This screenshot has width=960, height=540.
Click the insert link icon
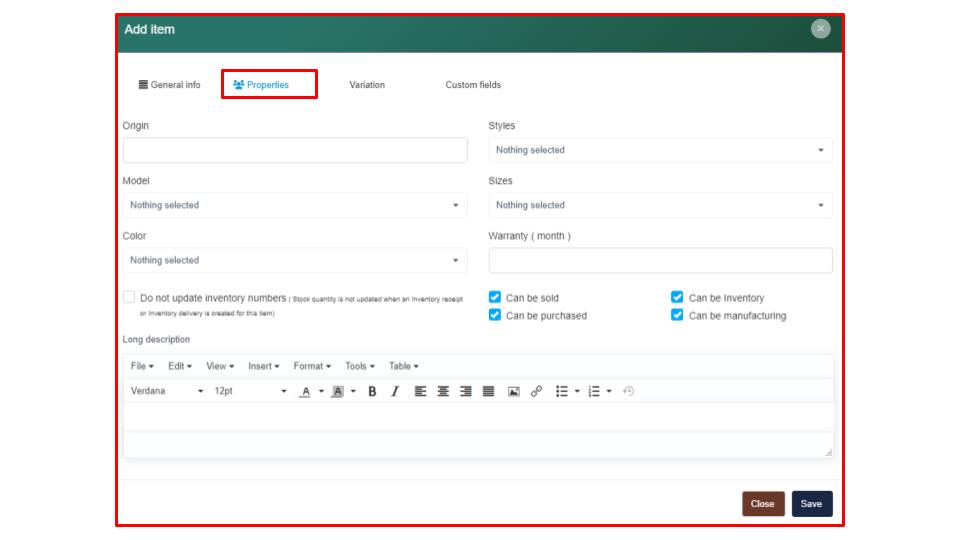(x=536, y=392)
